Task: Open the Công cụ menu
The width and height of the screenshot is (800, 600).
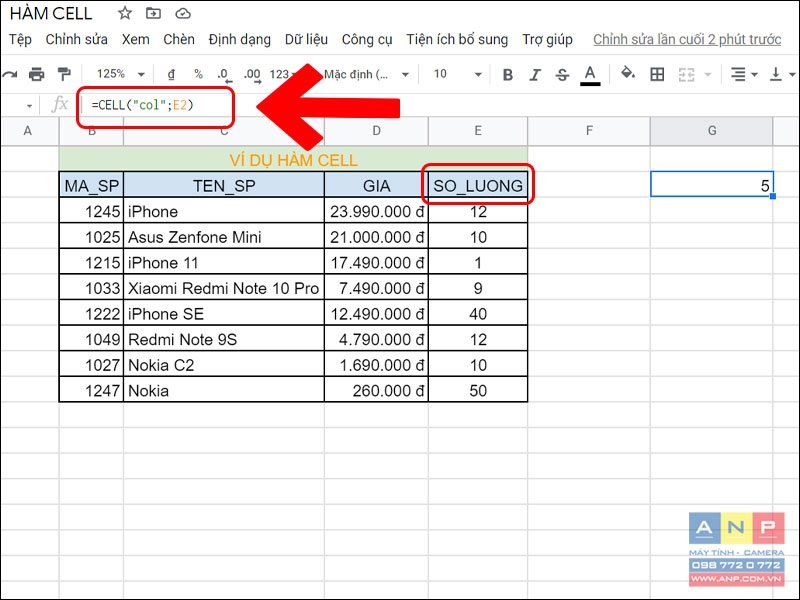Action: [x=367, y=39]
